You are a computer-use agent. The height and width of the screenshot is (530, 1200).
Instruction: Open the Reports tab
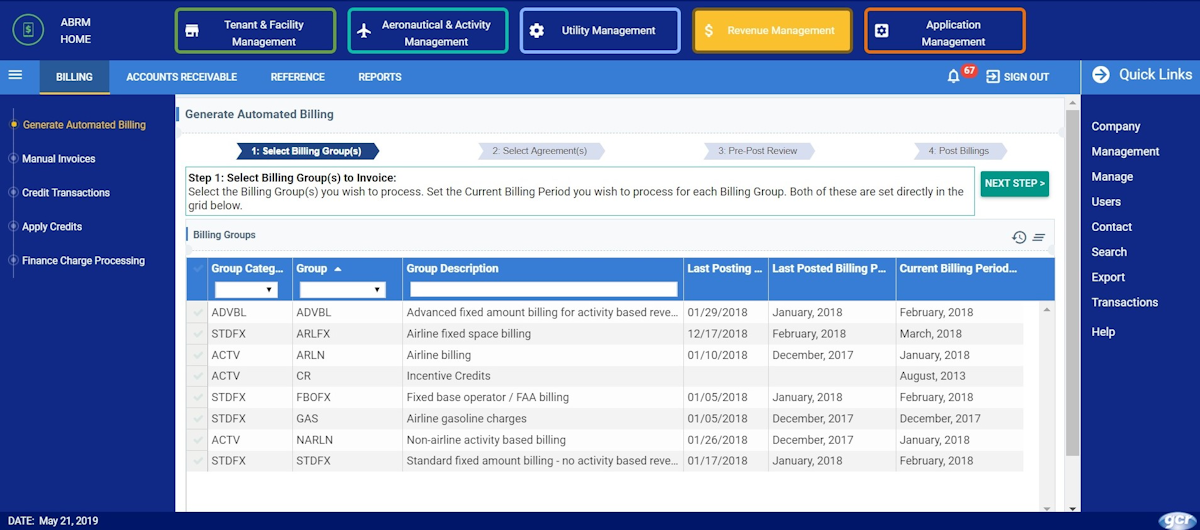pyautogui.click(x=380, y=77)
